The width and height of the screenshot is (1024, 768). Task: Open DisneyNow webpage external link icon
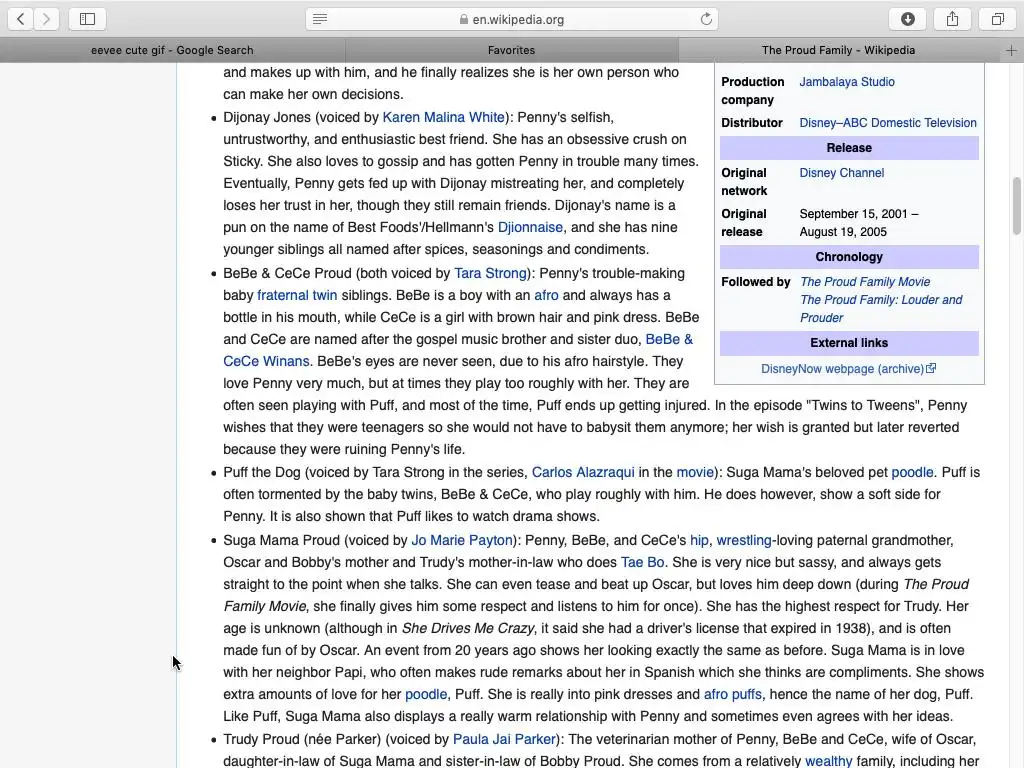(x=931, y=368)
